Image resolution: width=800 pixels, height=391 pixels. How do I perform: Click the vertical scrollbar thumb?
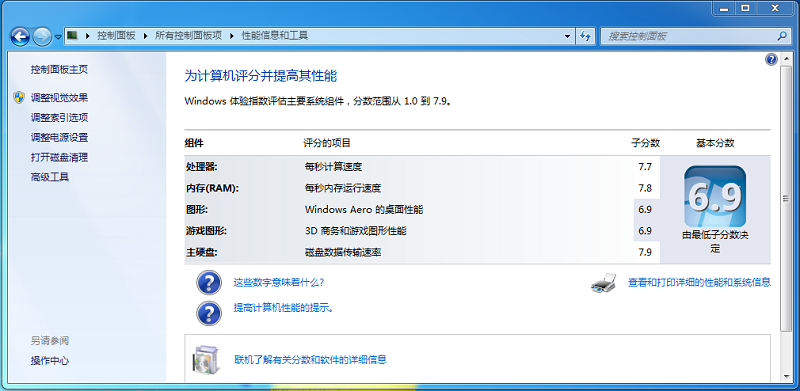(786, 198)
